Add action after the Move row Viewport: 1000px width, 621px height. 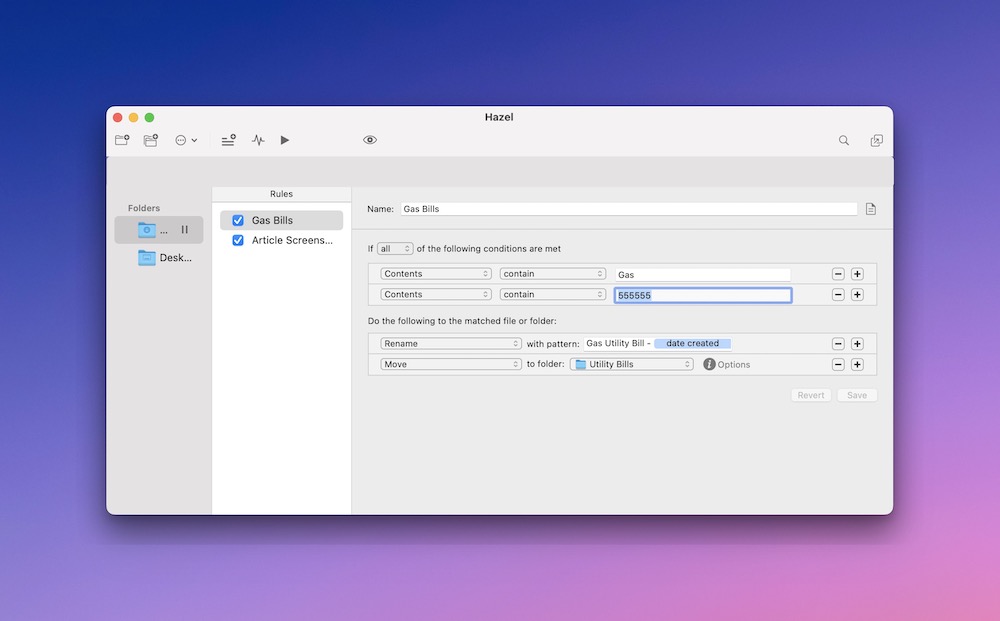[857, 364]
